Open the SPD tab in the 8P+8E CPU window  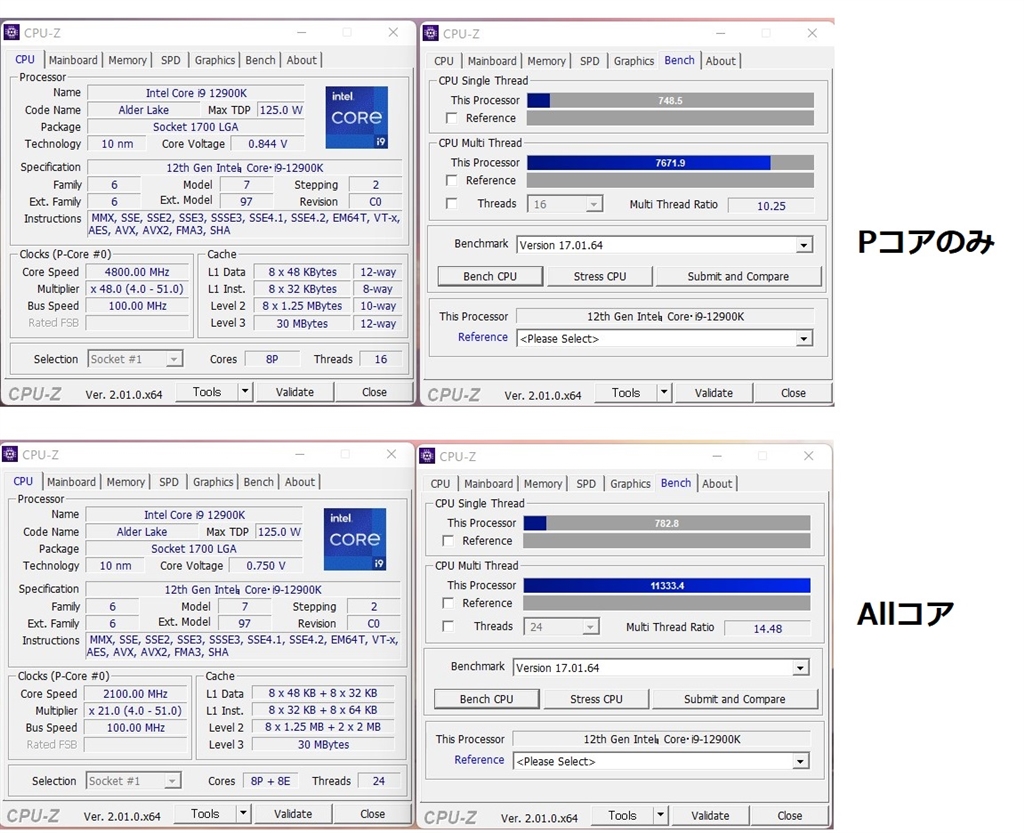[168, 482]
